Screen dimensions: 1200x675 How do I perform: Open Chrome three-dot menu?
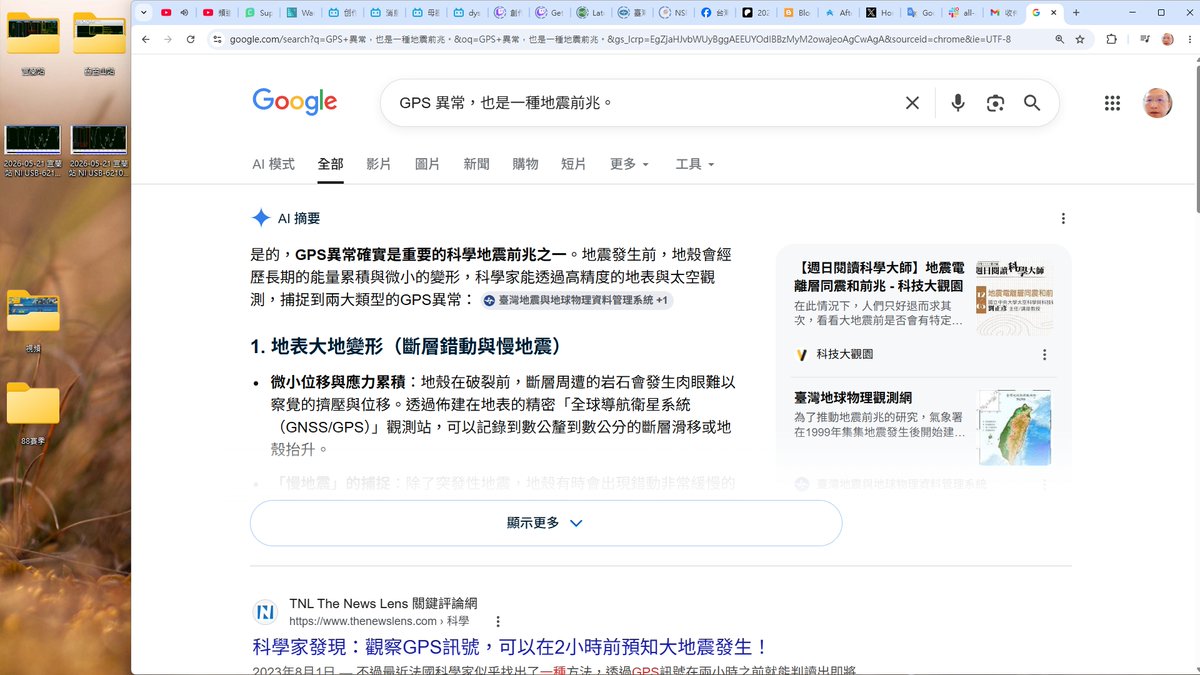tap(1188, 39)
